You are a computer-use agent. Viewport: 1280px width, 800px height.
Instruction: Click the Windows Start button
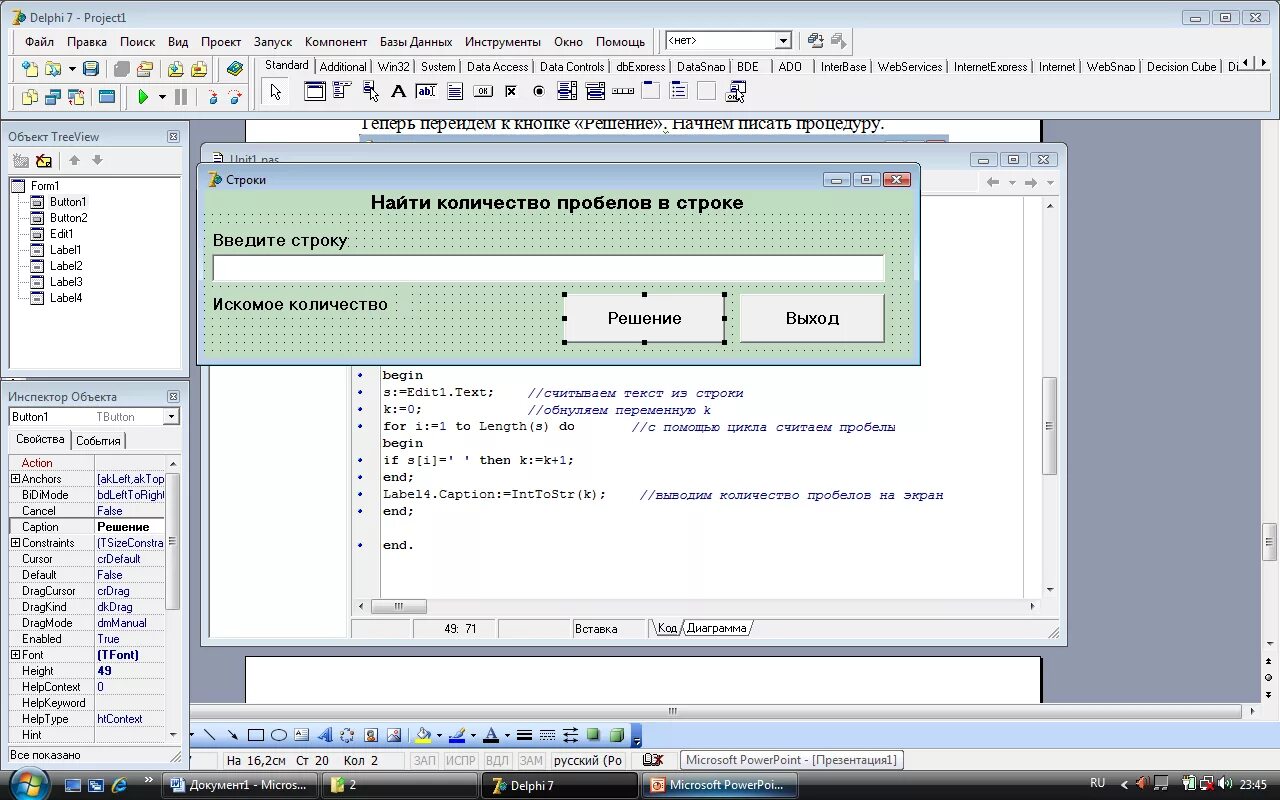[28, 784]
